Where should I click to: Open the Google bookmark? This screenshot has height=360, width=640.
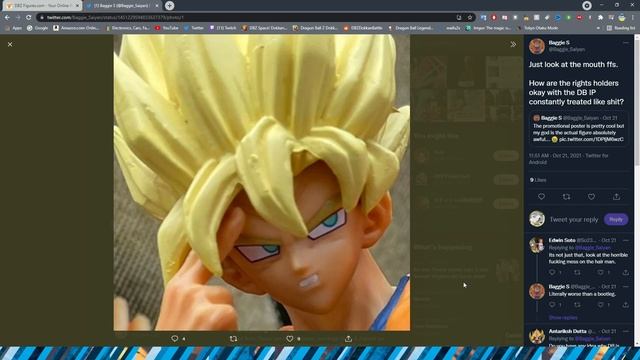point(38,28)
